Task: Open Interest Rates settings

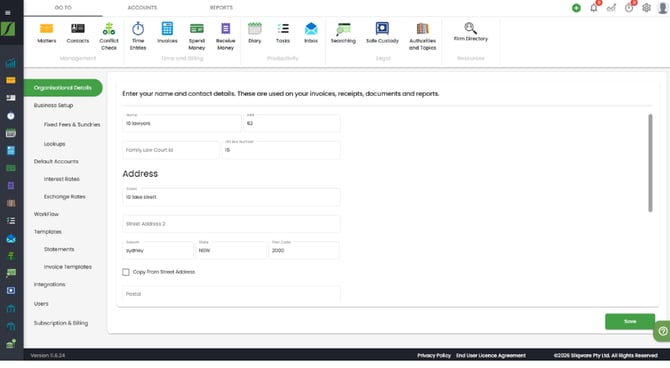Action: coord(62,179)
